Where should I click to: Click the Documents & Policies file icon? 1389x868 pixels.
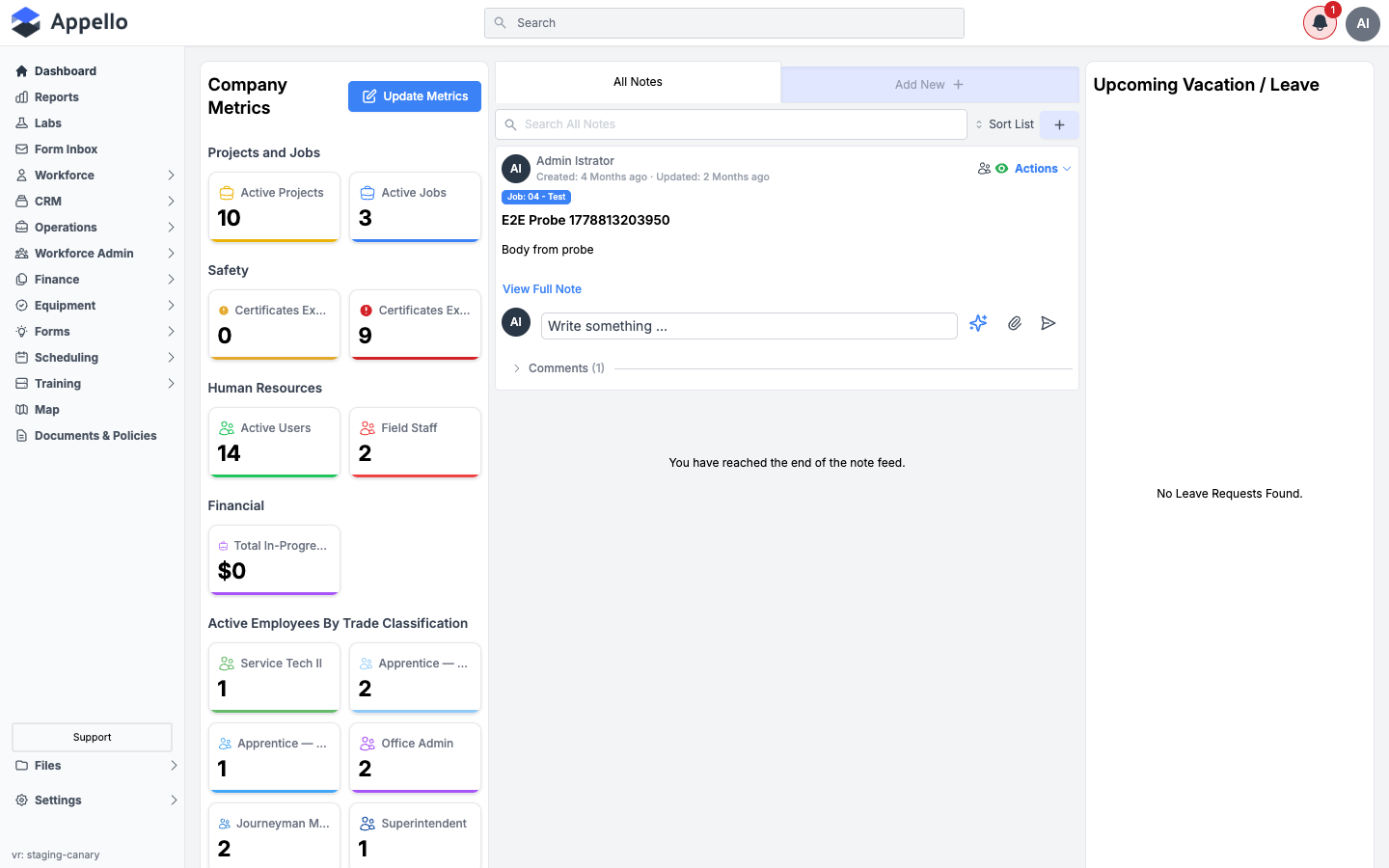click(21, 436)
